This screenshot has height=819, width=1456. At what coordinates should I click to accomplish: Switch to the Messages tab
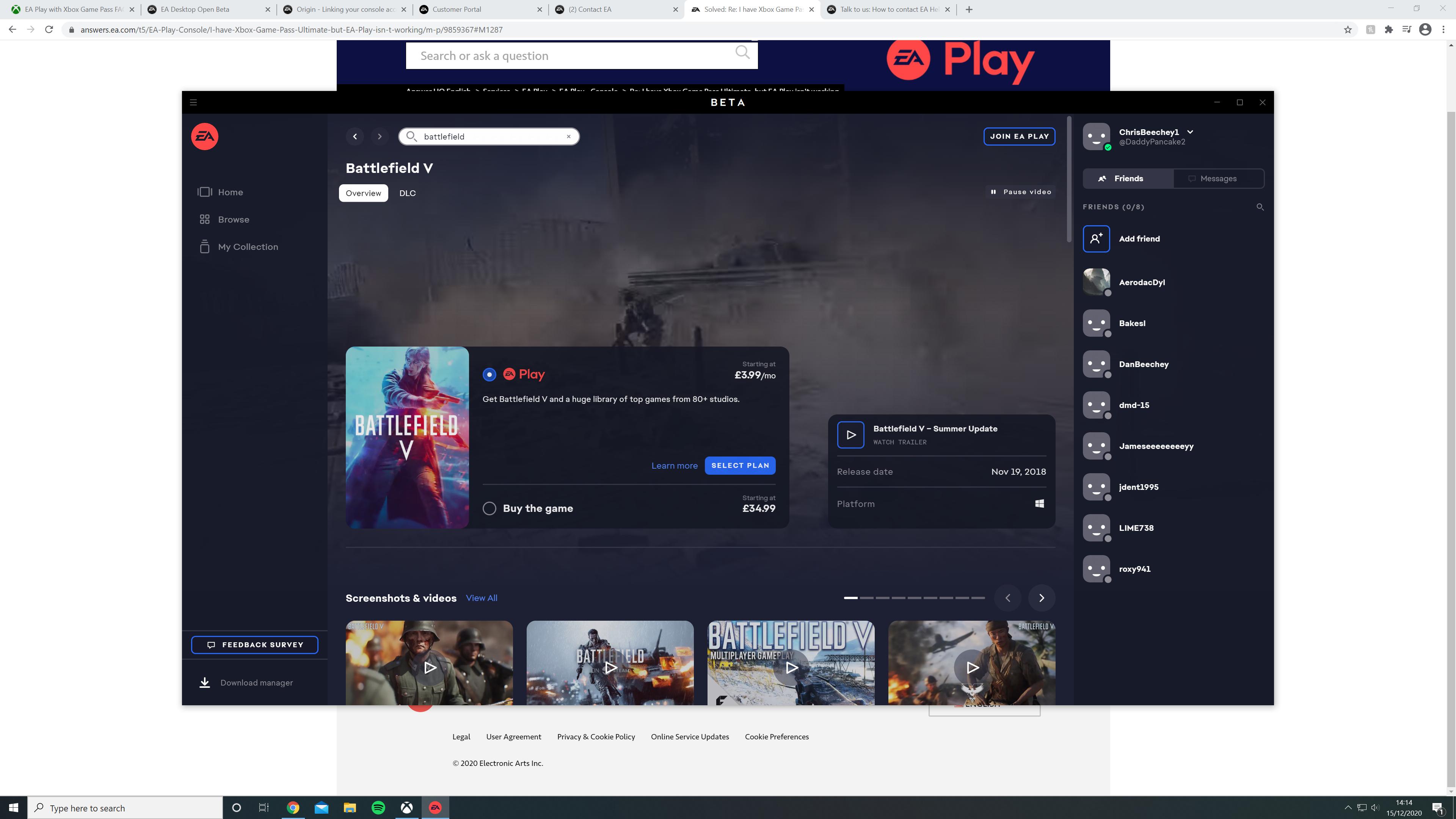[x=1219, y=179]
